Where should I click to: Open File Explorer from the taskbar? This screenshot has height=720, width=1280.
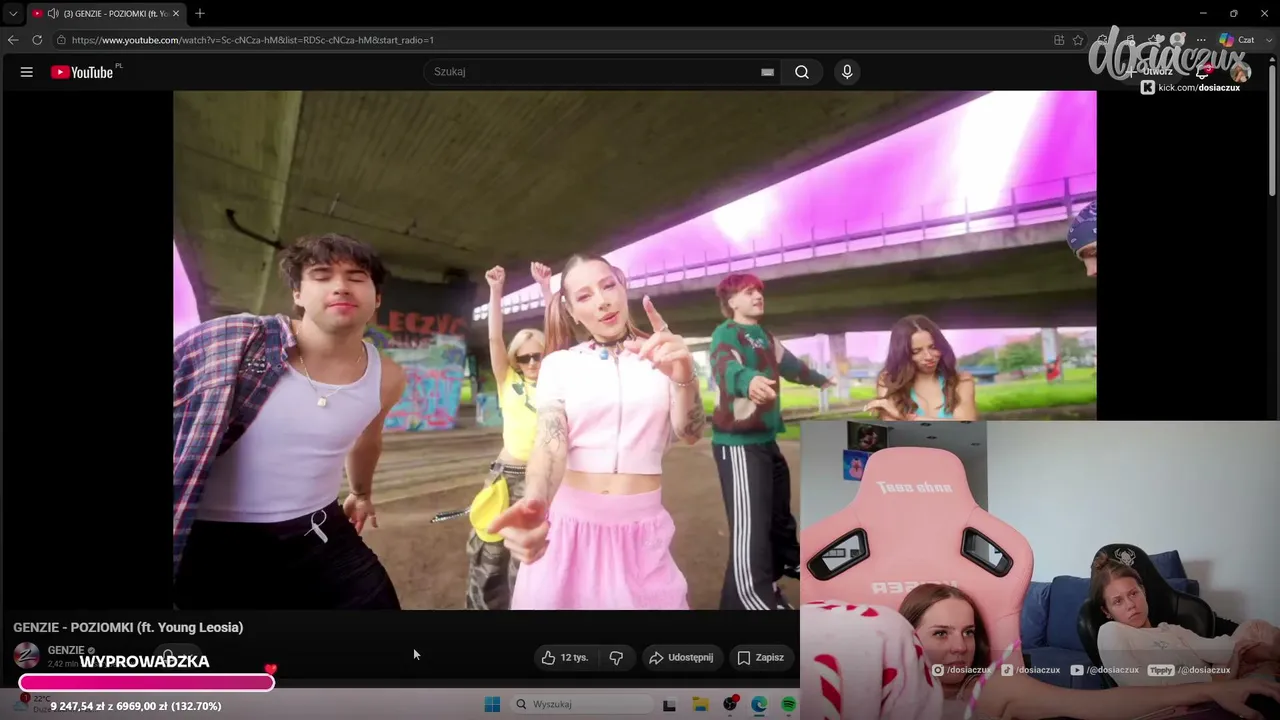700,705
